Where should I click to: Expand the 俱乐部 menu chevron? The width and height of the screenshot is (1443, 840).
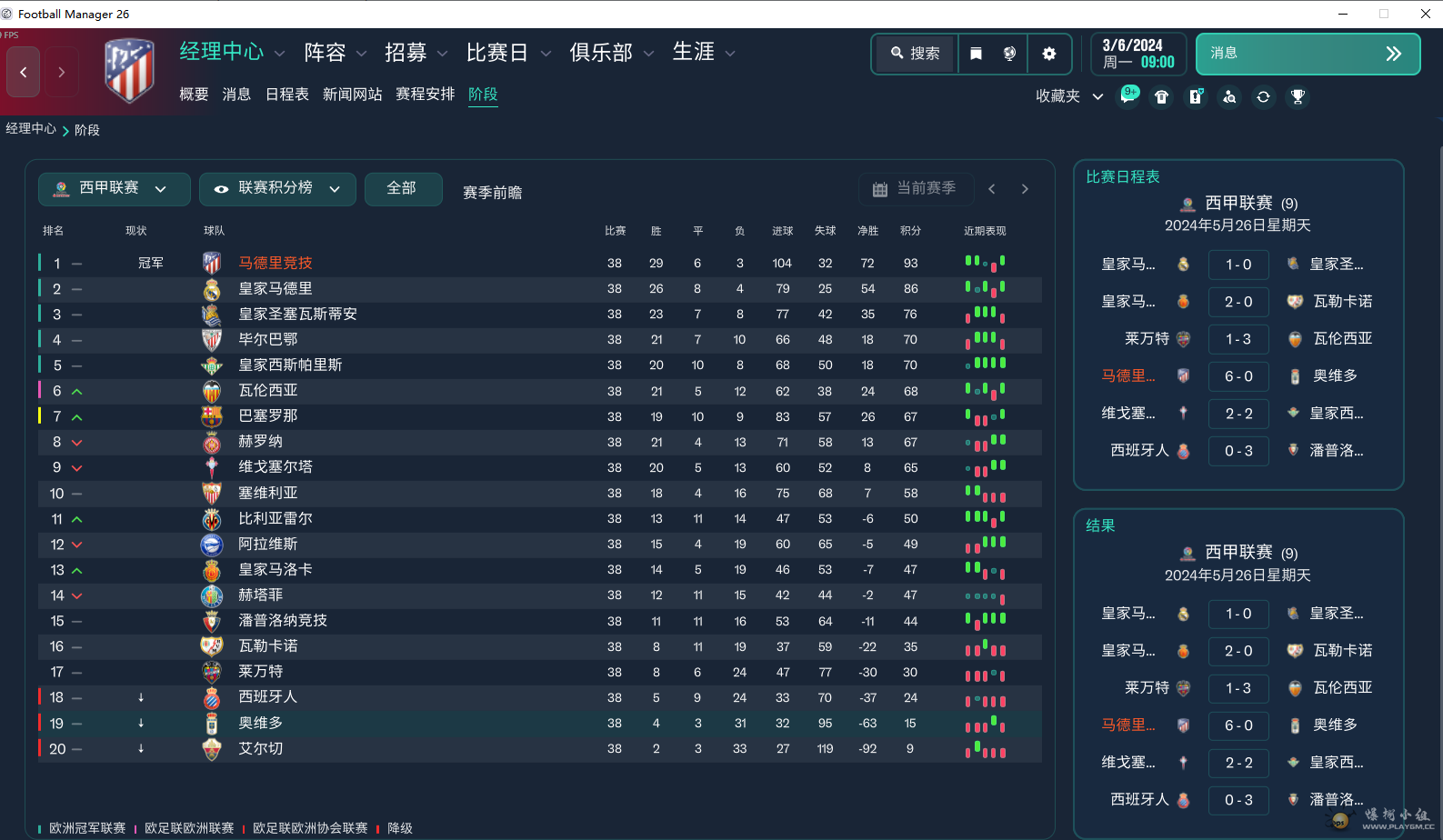648,54
